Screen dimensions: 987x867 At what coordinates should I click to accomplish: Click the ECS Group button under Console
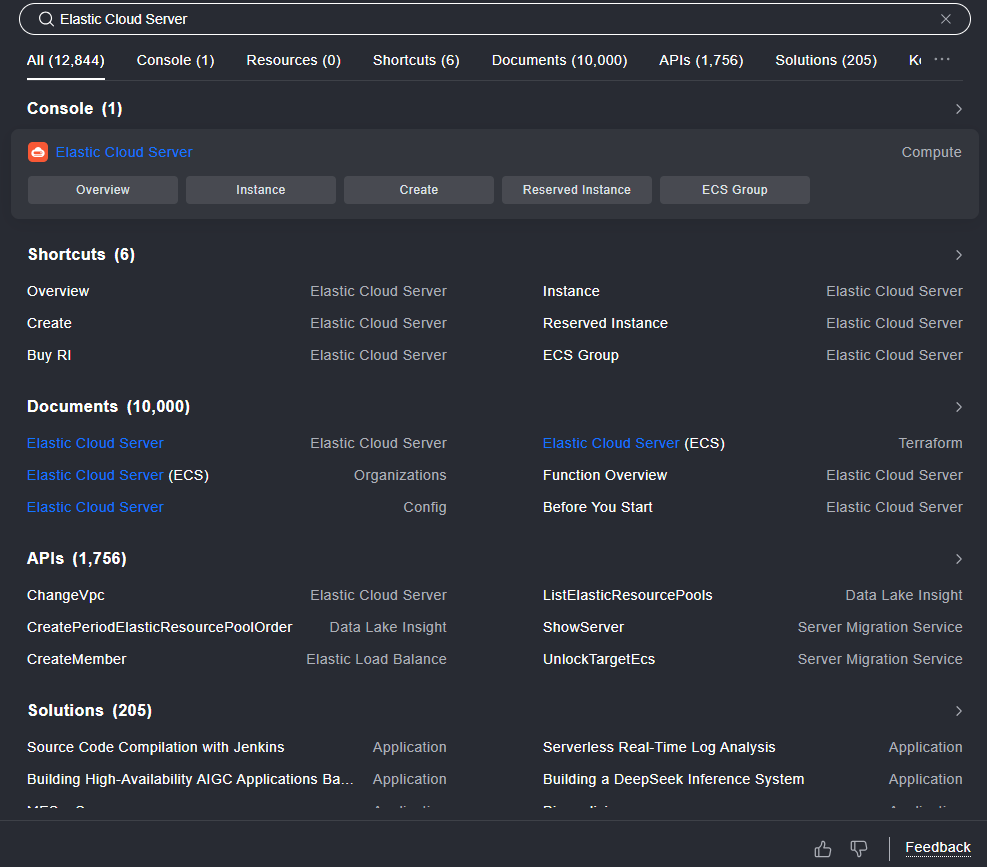coord(735,190)
